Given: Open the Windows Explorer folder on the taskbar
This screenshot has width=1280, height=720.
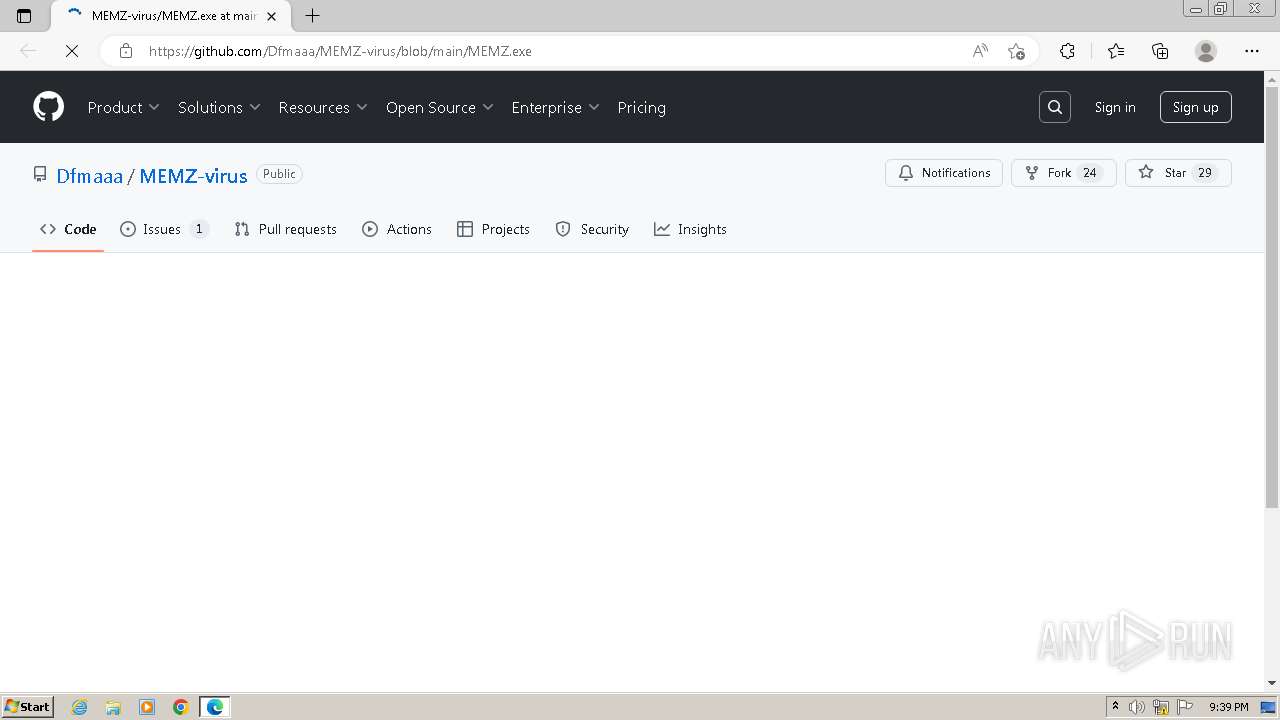Looking at the screenshot, I should [x=113, y=707].
